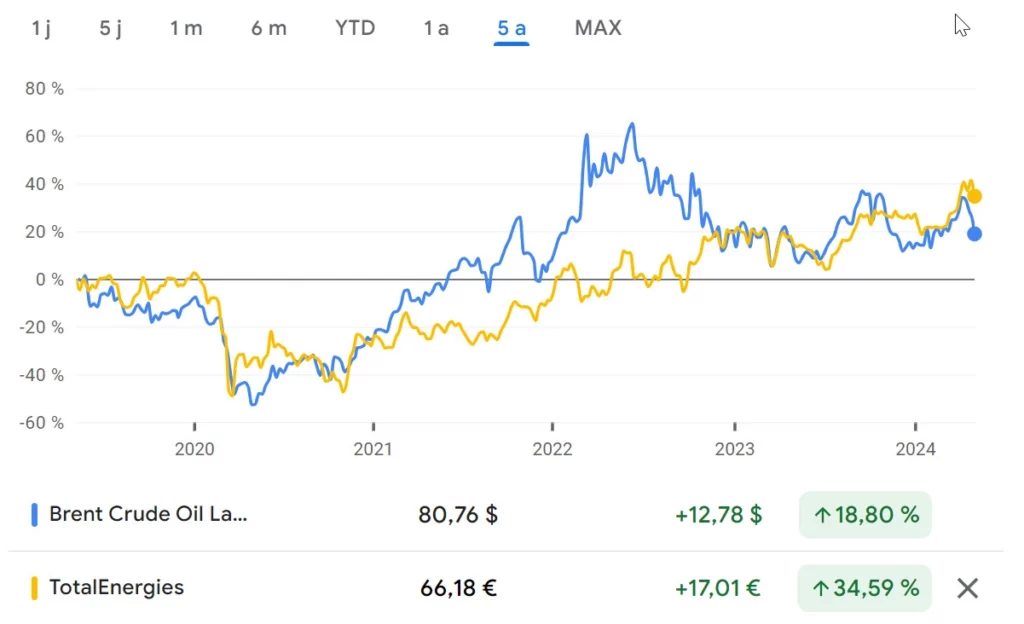Click the 80,76 $ price value
This screenshot has height=624, width=1024.
pos(458,514)
